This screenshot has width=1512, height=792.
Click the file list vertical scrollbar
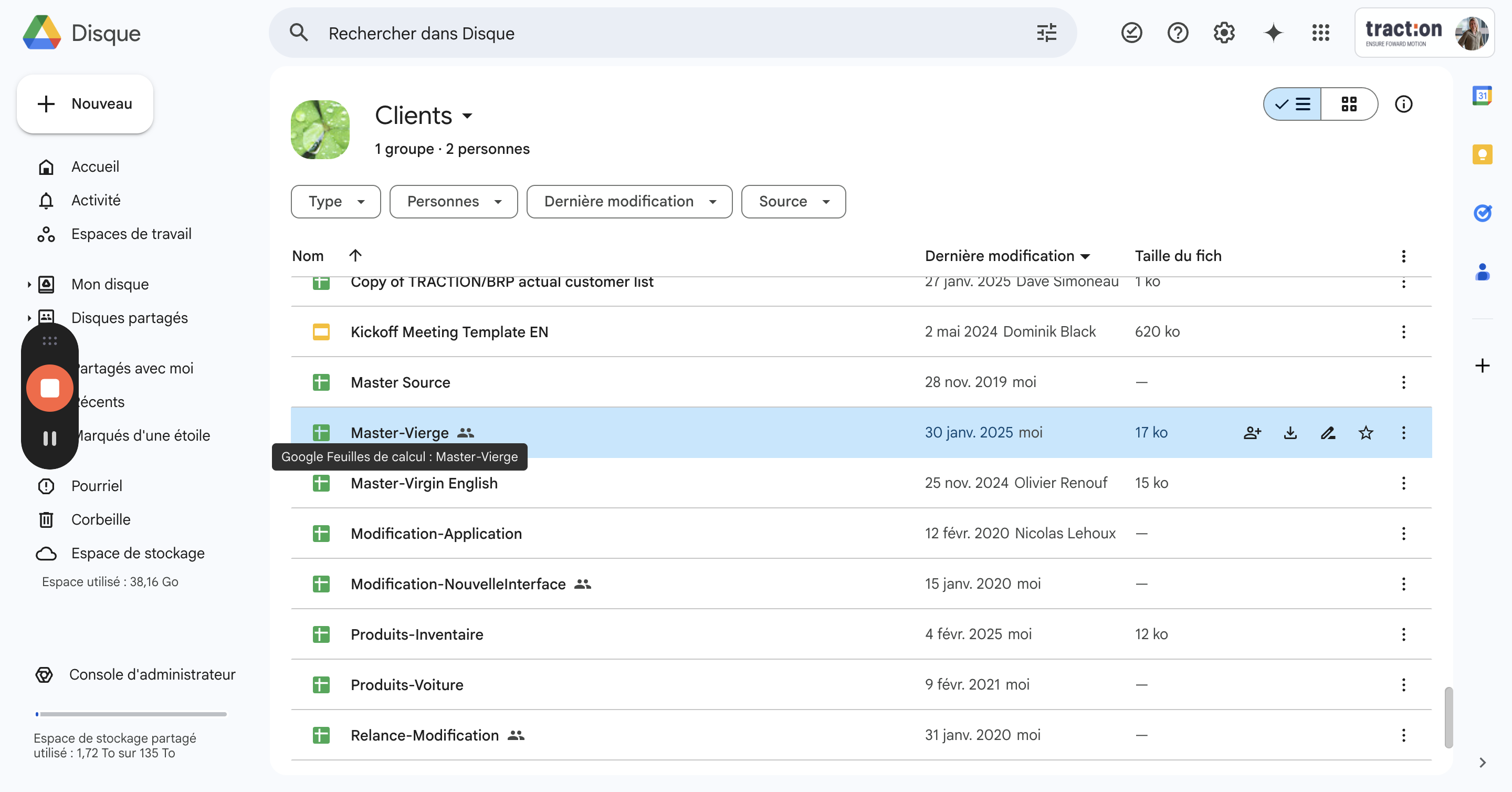tap(1448, 717)
